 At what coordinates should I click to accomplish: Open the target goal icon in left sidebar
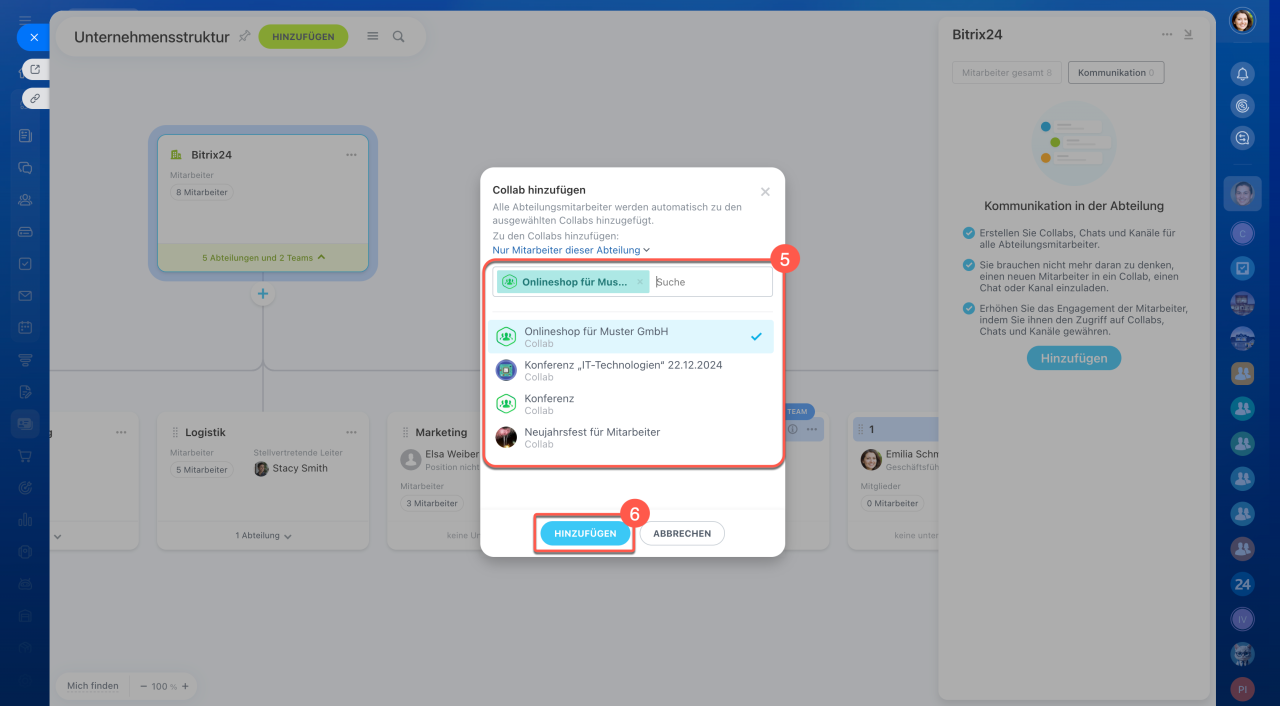point(25,488)
